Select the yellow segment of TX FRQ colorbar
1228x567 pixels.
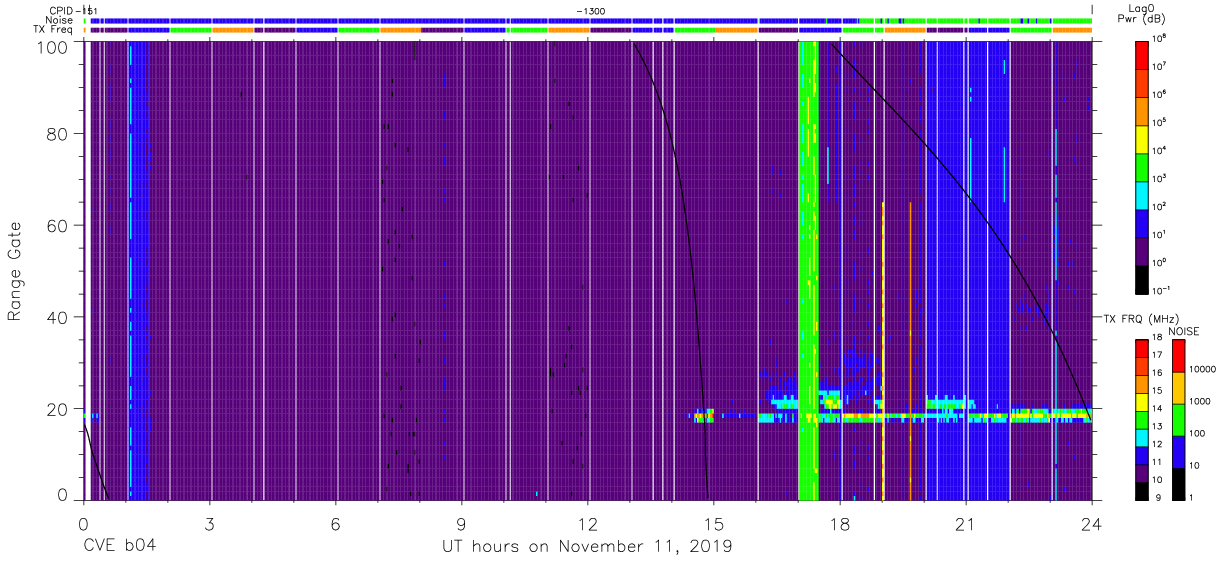point(1143,402)
